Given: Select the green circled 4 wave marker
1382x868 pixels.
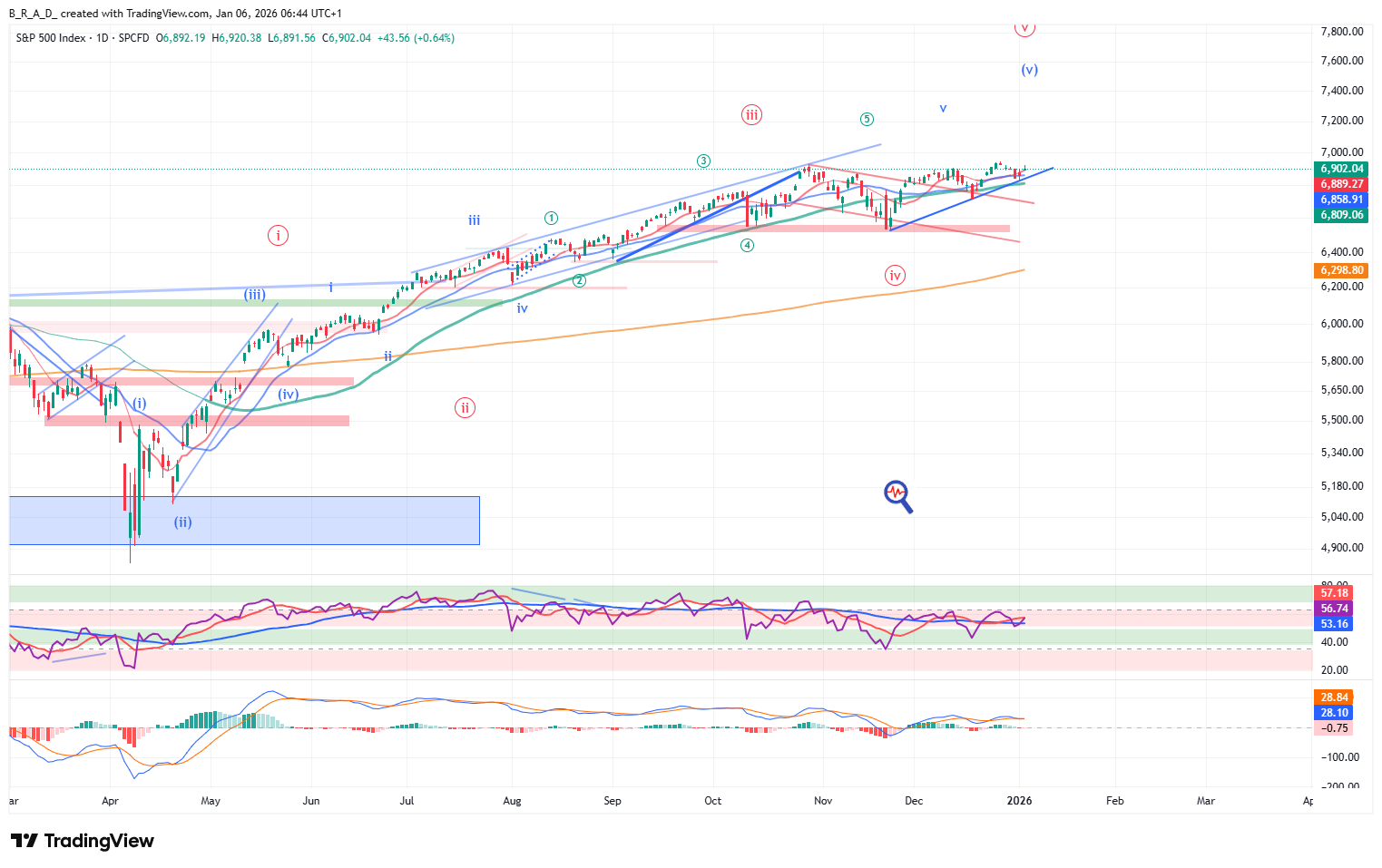Looking at the screenshot, I should click(x=747, y=246).
